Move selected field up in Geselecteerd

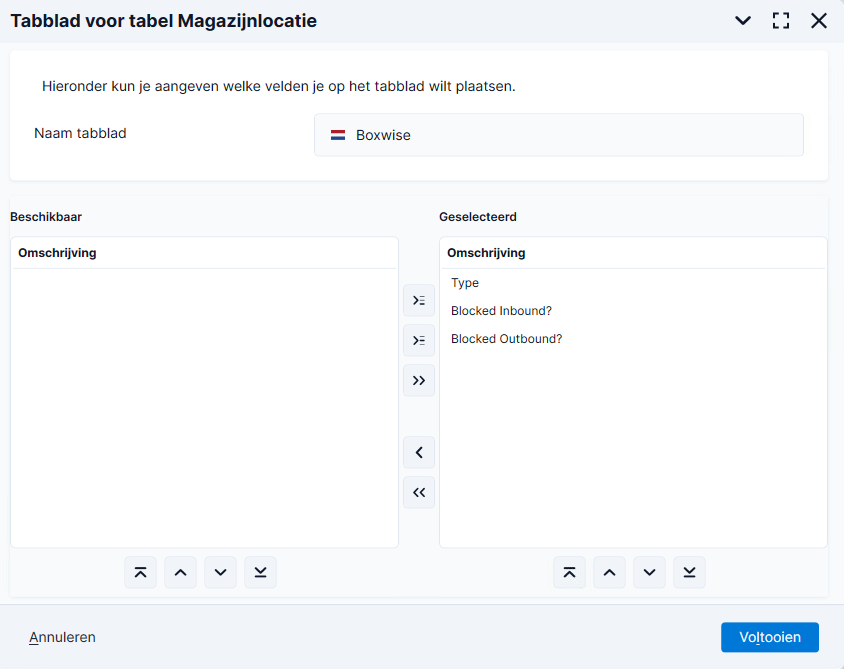pos(609,572)
